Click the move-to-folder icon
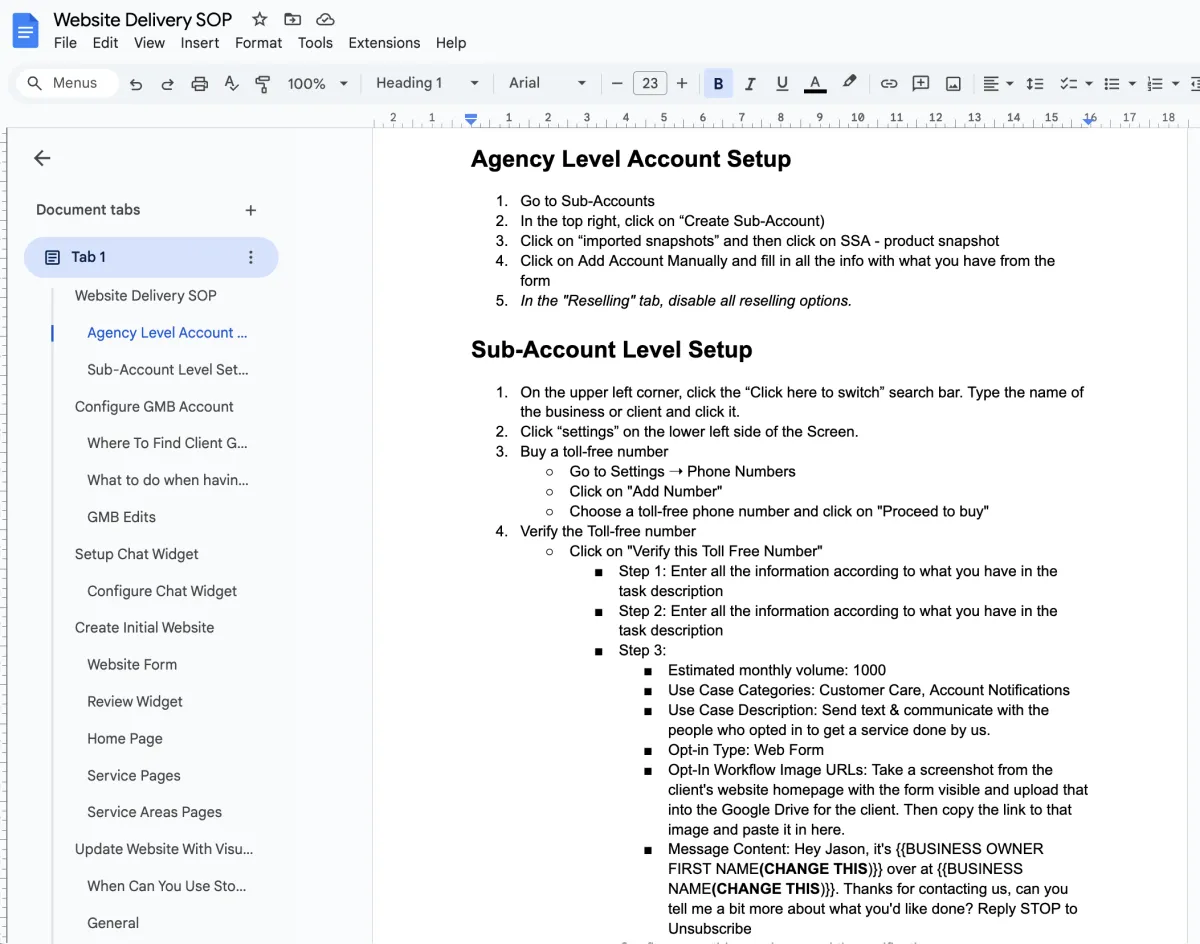 (x=292, y=19)
